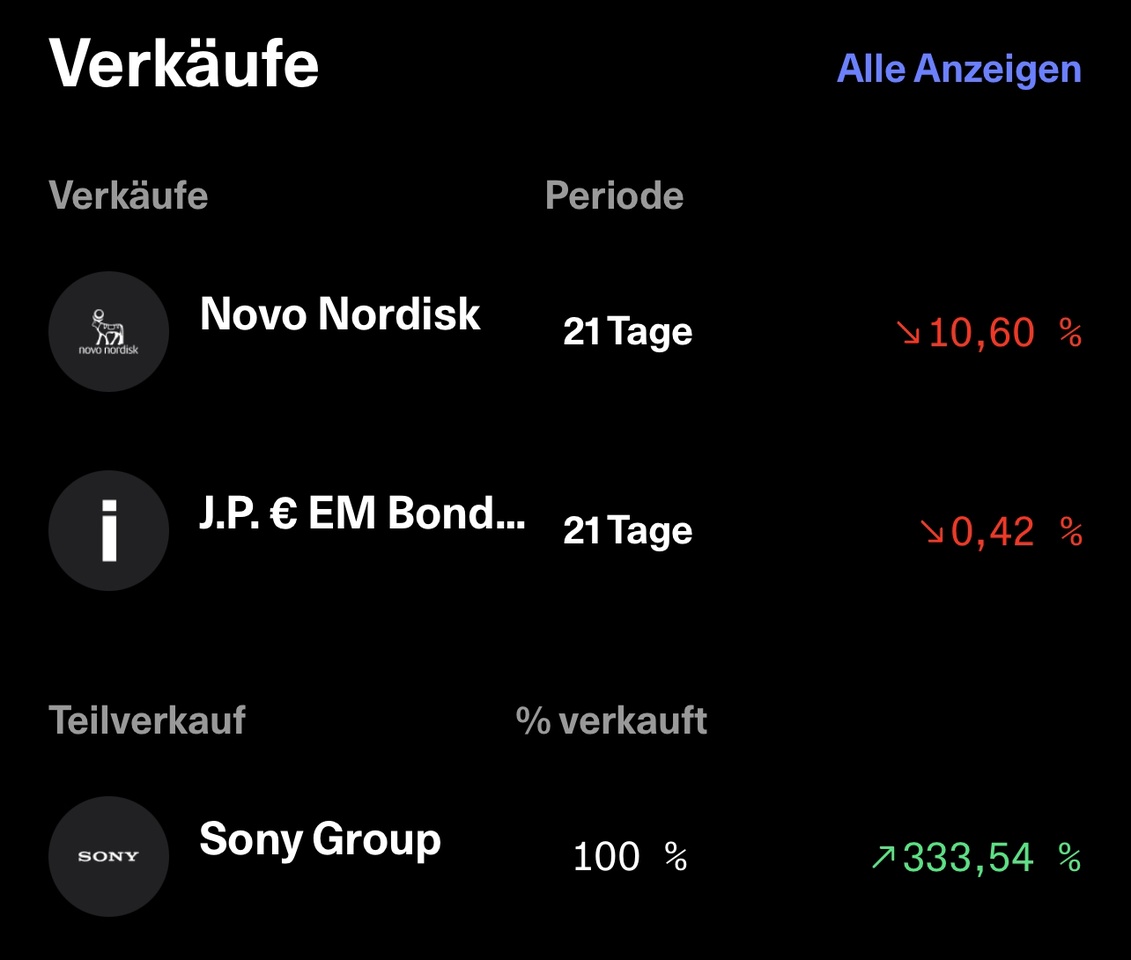Image resolution: width=1131 pixels, height=960 pixels.
Task: Open the Alle Anzeigen link
Action: point(959,69)
